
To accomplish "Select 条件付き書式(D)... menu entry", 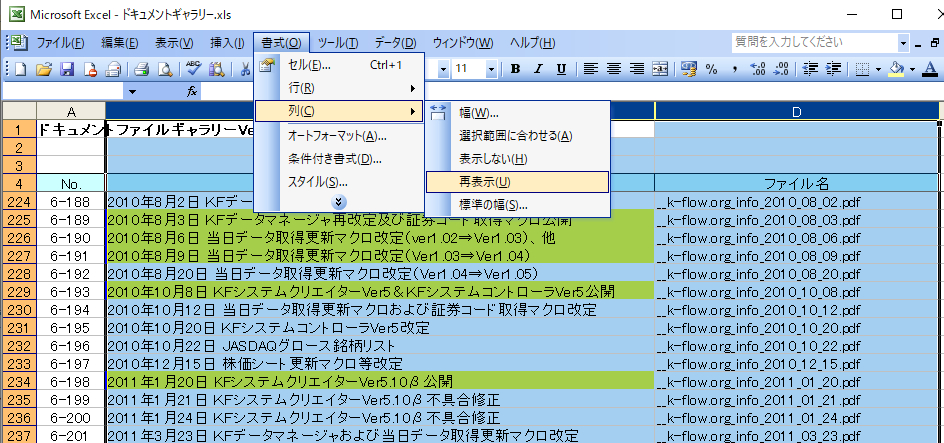I will pyautogui.click(x=340, y=160).
